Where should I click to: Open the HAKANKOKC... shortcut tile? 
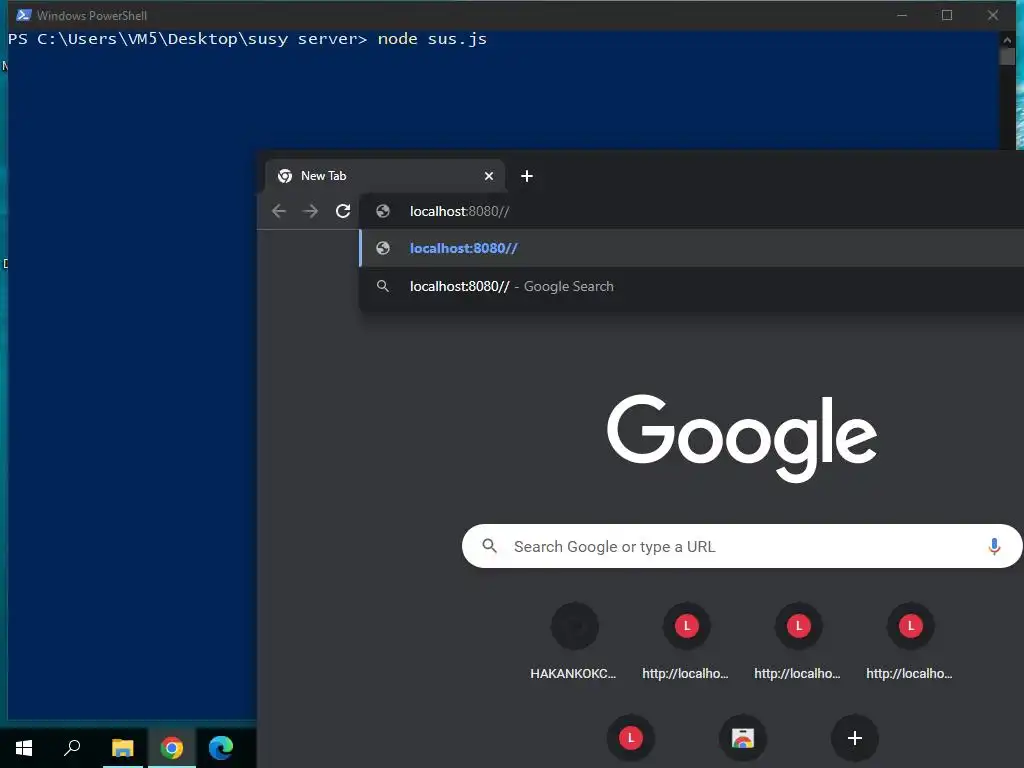click(x=573, y=642)
